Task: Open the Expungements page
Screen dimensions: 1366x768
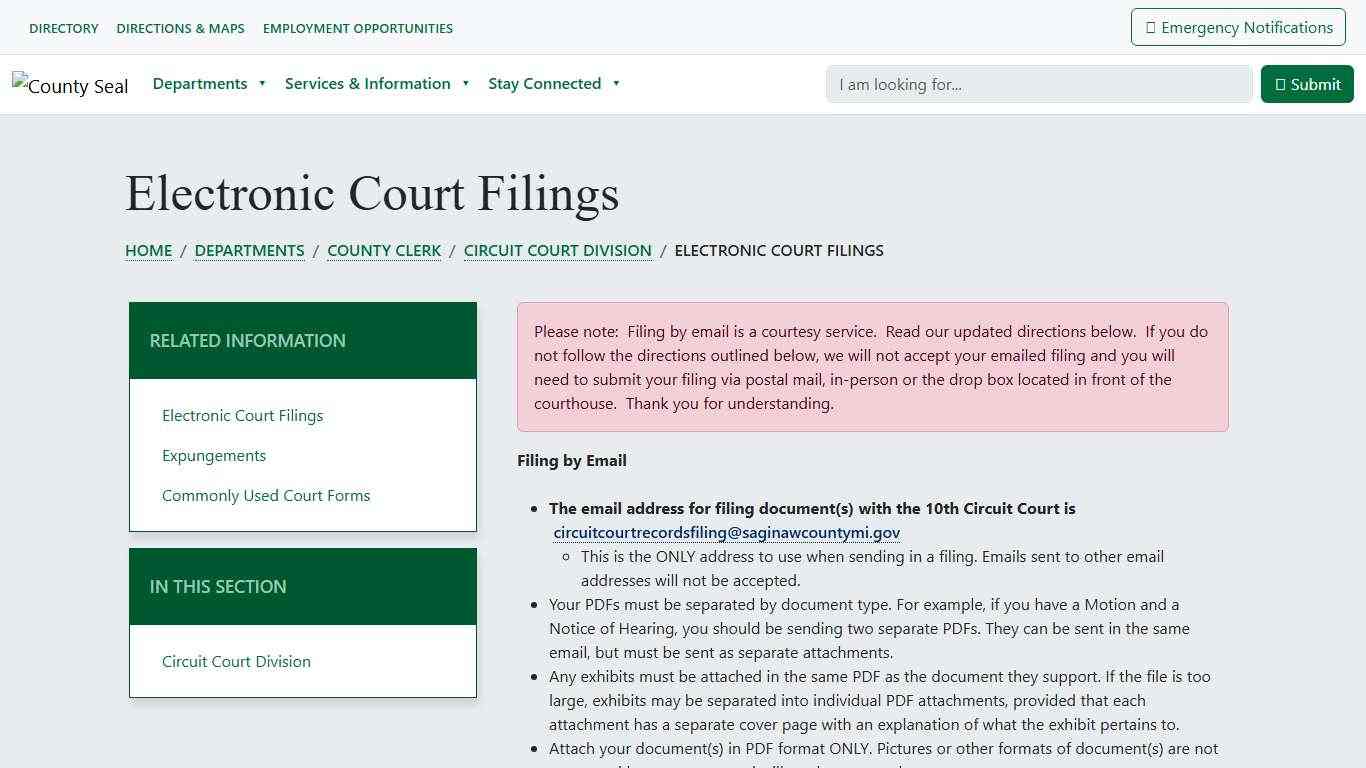Action: point(214,455)
